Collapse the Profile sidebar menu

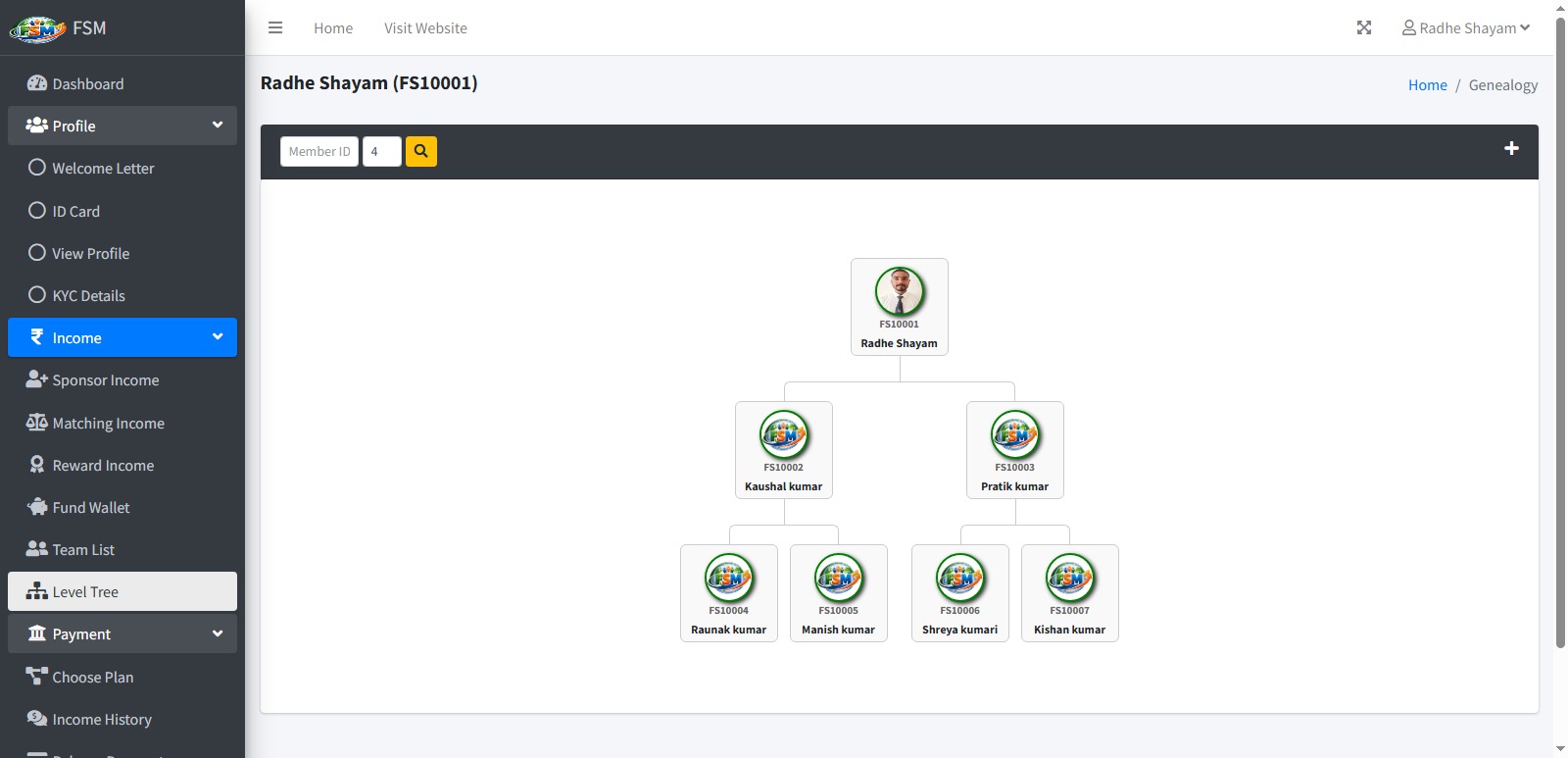tap(122, 126)
